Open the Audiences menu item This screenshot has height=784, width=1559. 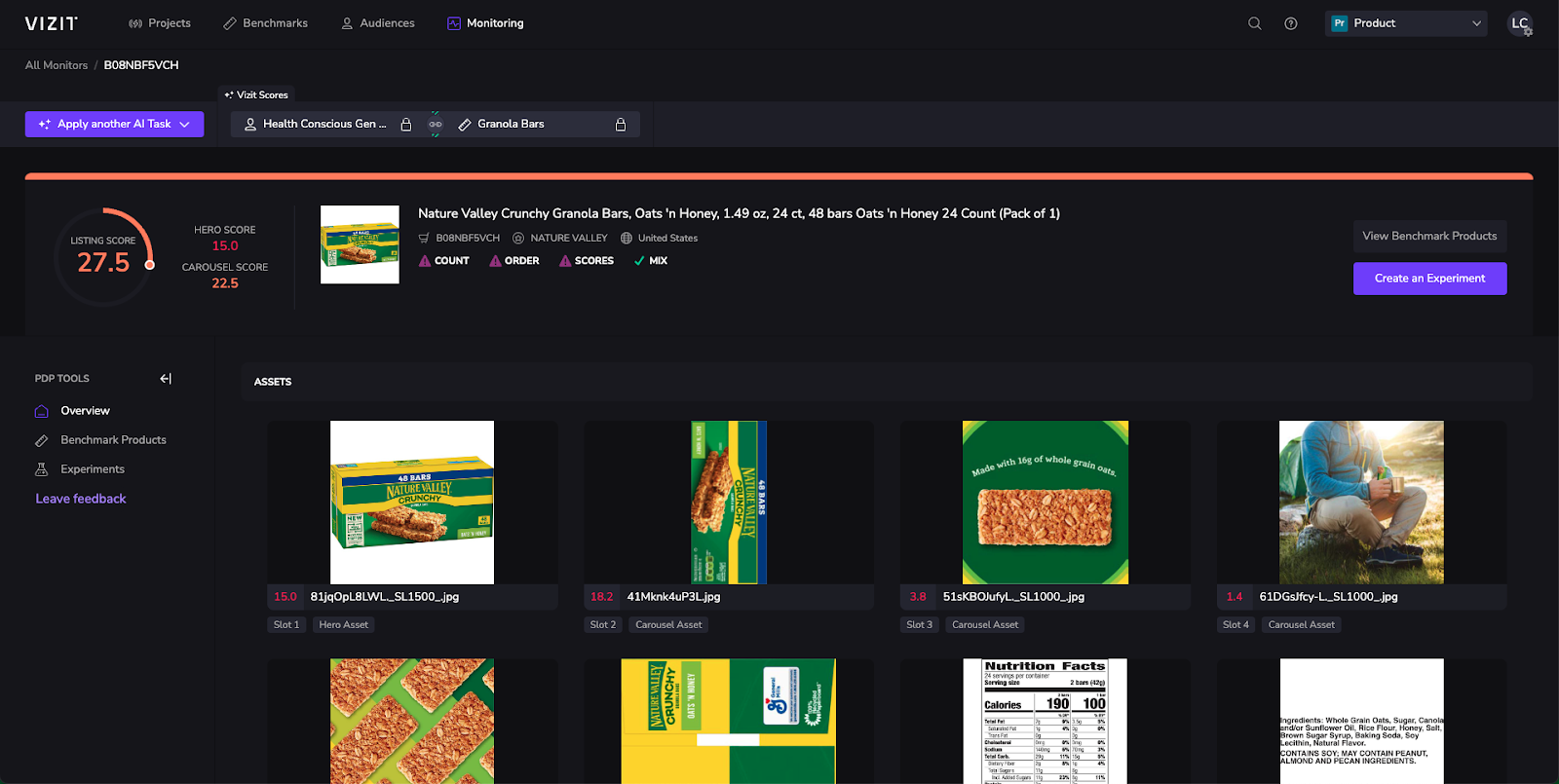pos(378,23)
